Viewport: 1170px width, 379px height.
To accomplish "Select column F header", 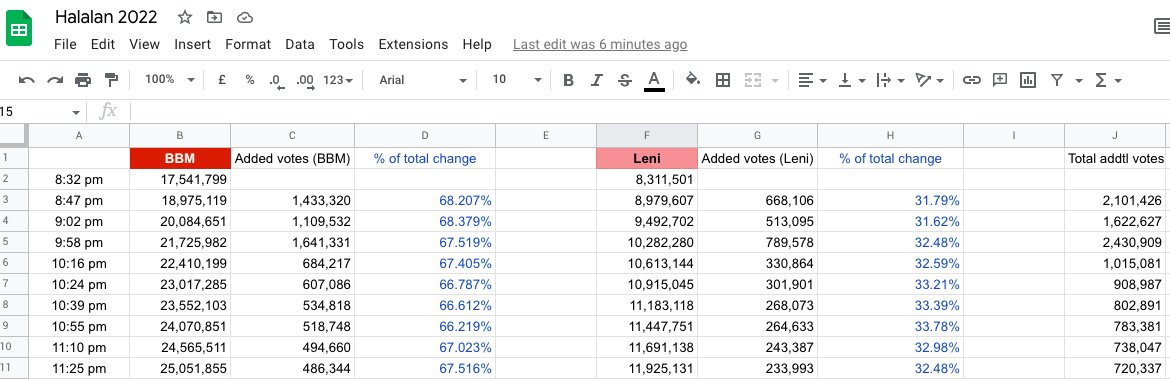I will 647,135.
